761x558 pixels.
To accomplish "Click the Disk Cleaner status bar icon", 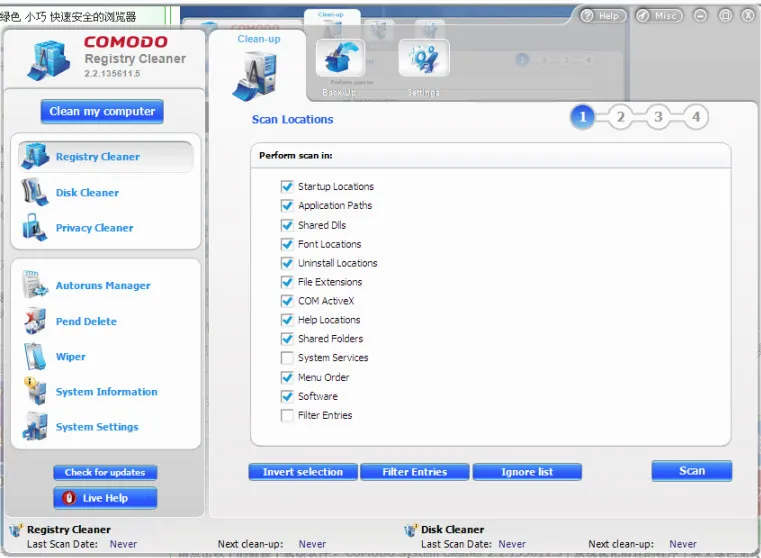I will click(410, 530).
